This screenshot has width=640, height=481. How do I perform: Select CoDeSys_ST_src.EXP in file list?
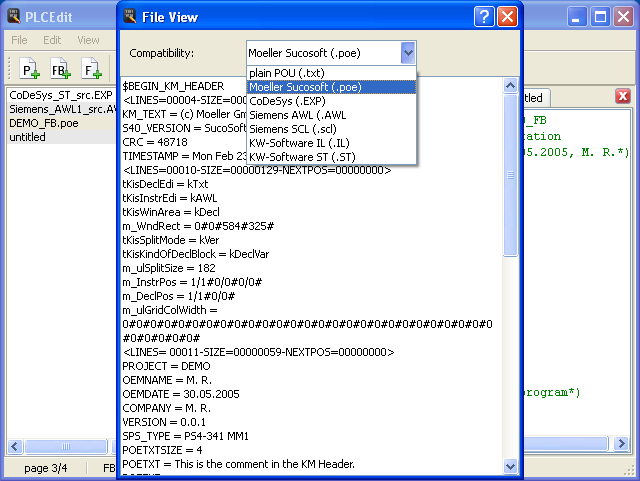pos(61,95)
